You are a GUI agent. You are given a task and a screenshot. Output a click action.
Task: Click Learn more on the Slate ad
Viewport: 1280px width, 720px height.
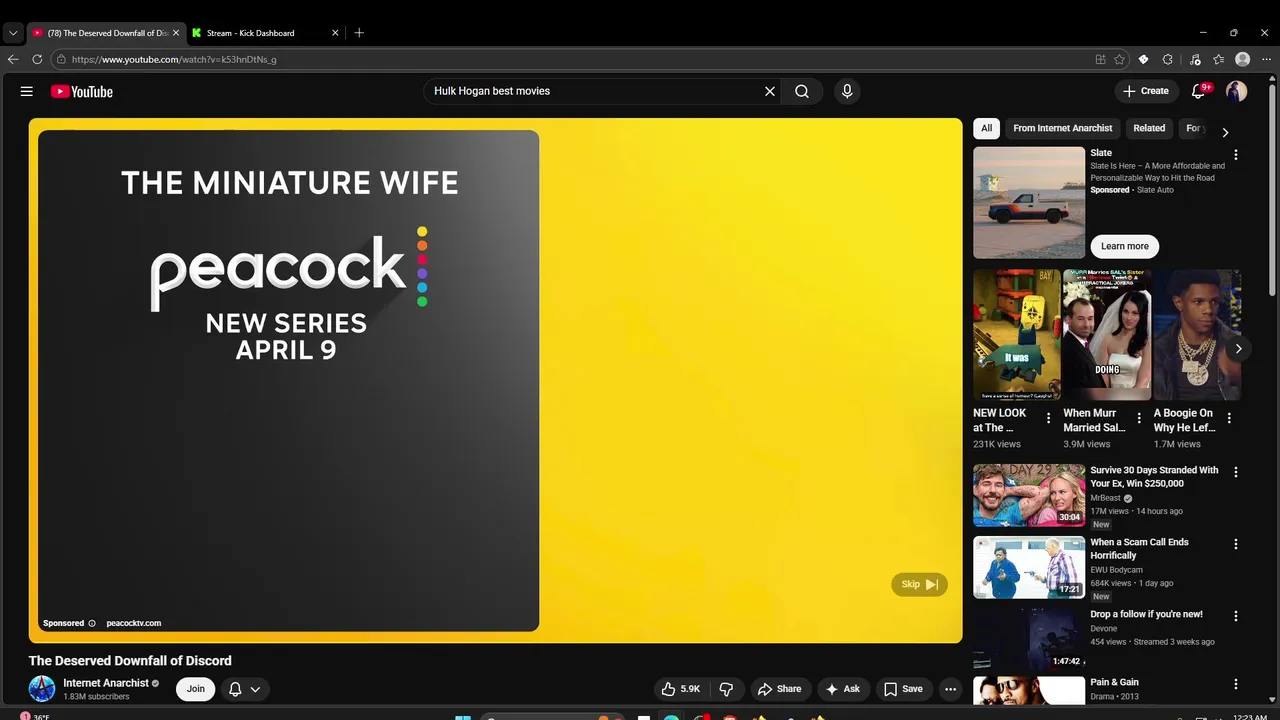pos(1125,246)
